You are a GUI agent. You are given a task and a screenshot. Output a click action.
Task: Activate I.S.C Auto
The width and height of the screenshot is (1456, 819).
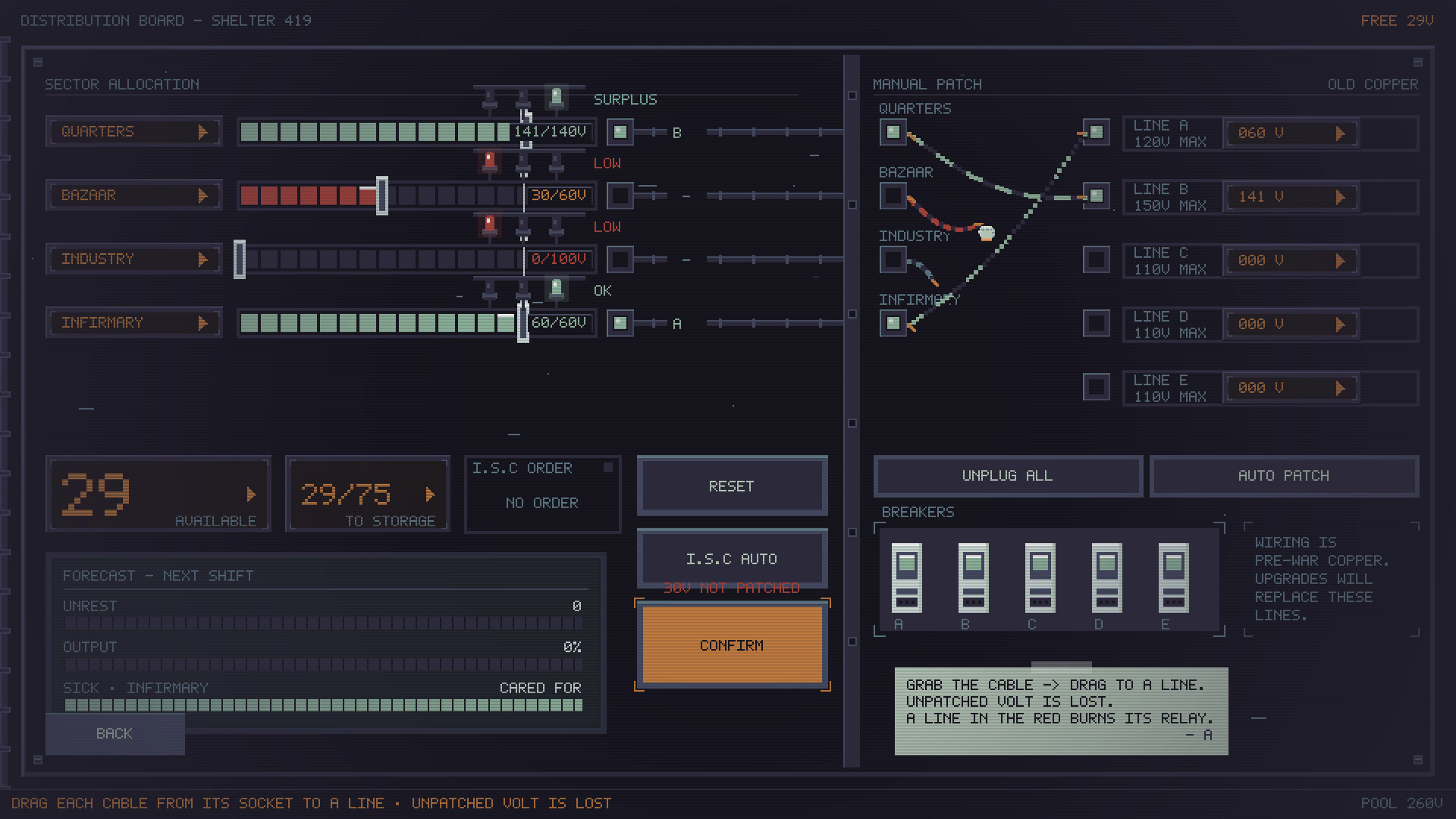coord(732,559)
